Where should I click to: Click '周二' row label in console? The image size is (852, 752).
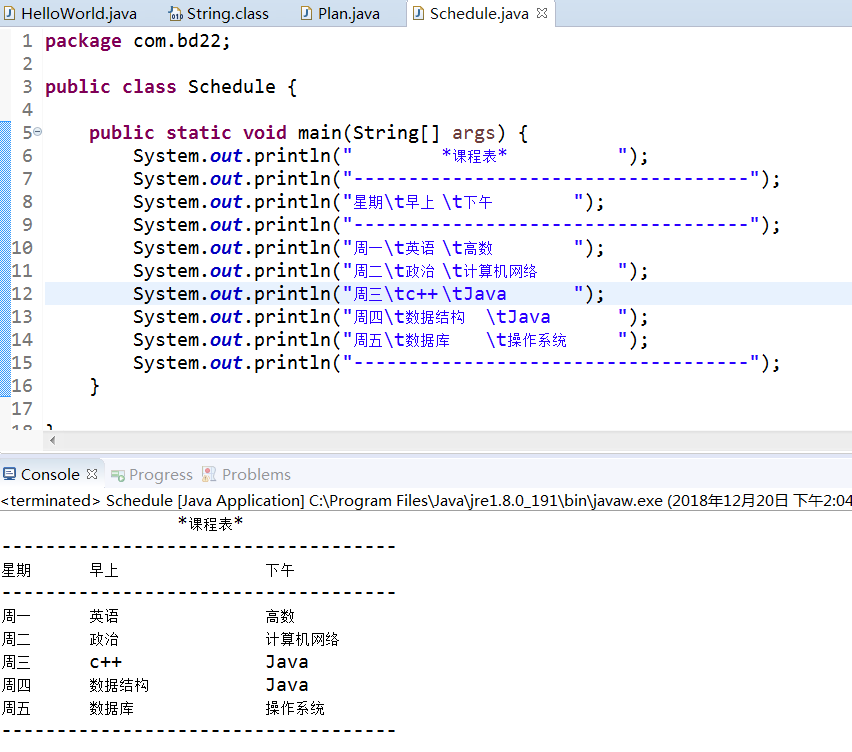pos(16,639)
